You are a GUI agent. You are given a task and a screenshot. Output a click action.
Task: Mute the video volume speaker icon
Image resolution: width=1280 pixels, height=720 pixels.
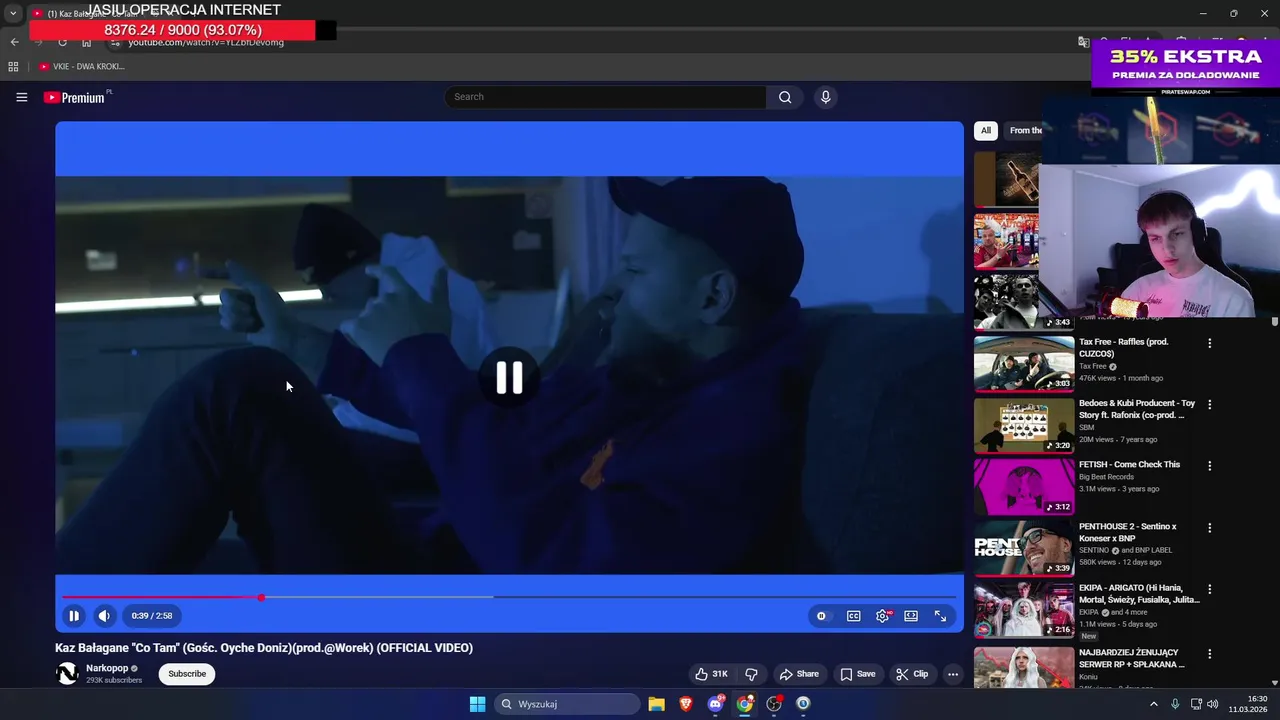pos(104,616)
